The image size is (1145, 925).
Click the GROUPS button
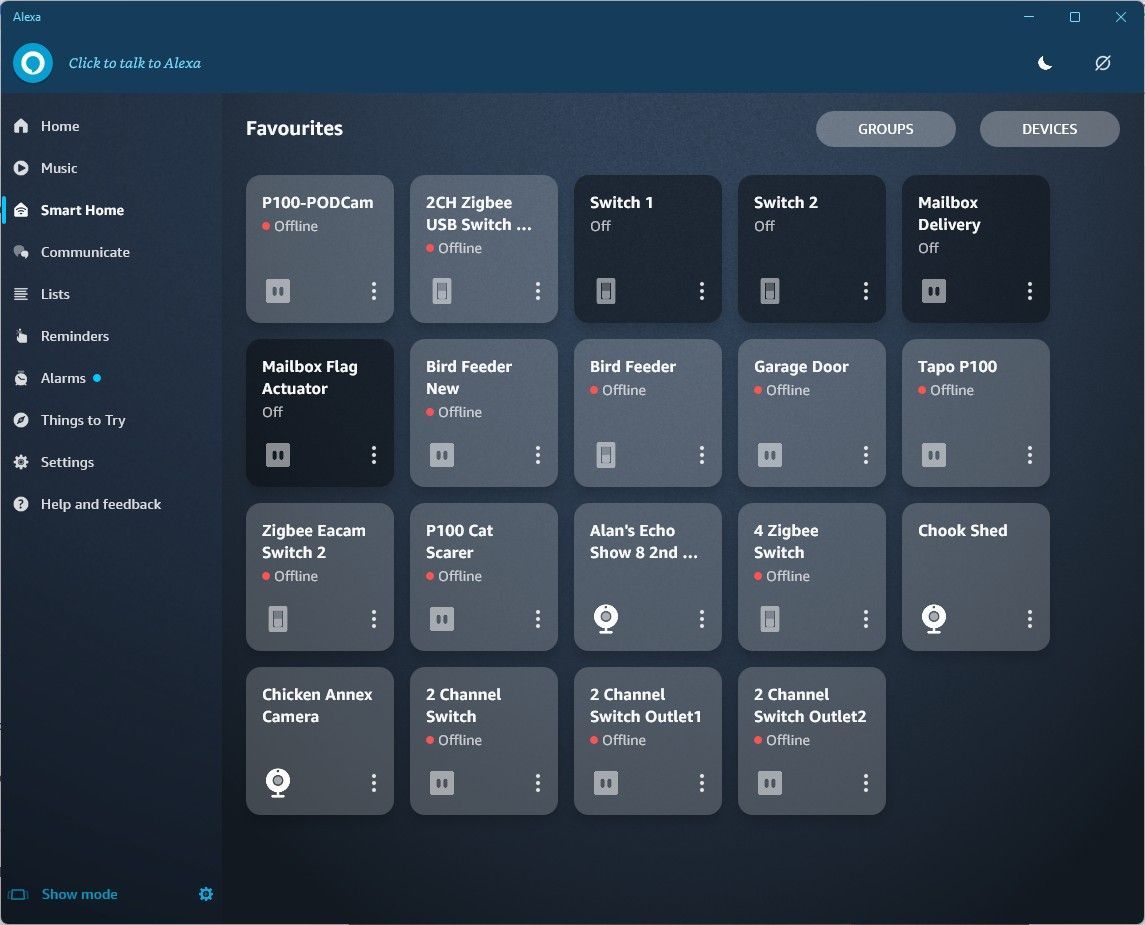coord(885,129)
